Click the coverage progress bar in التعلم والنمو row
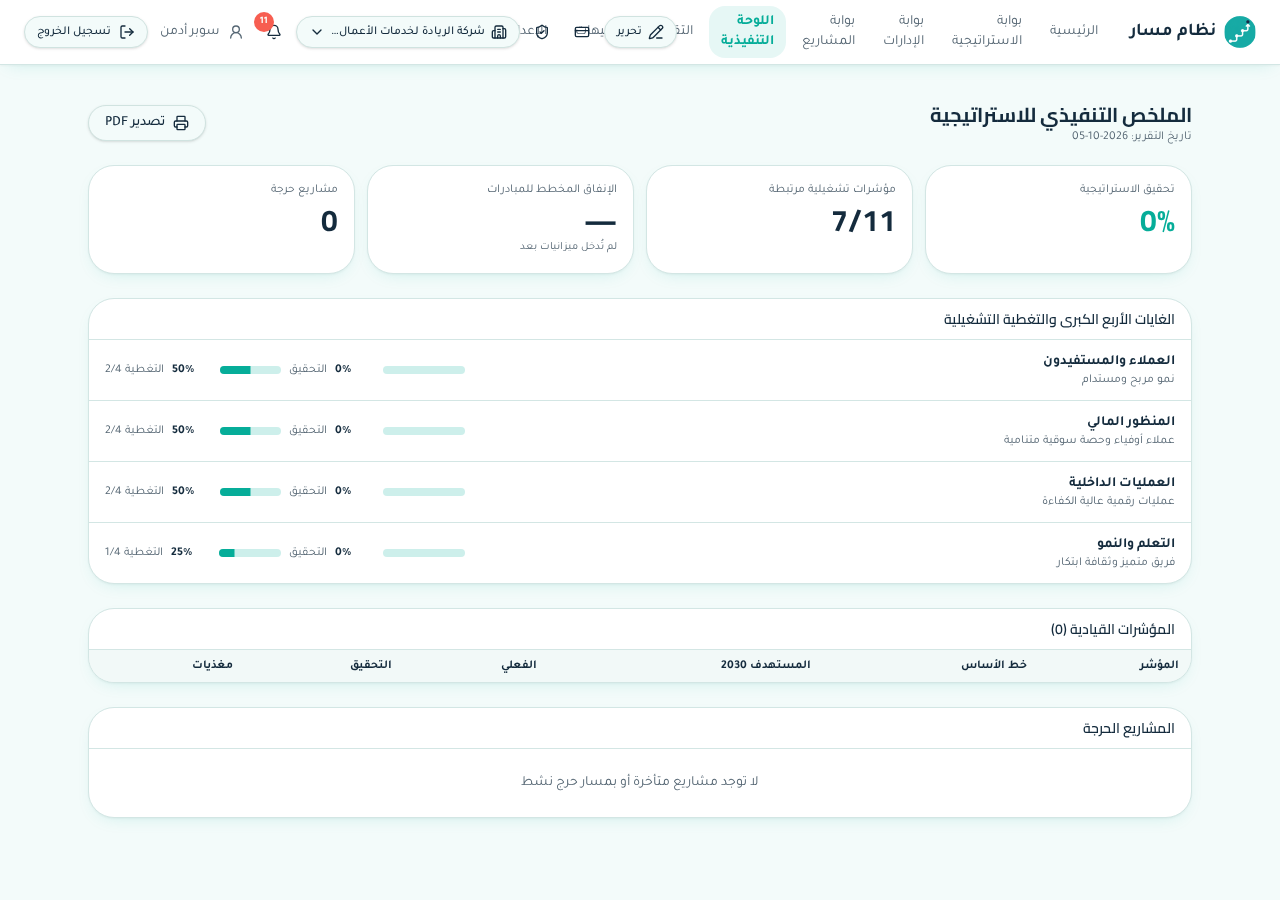This screenshot has height=900, width=1280. coord(250,553)
